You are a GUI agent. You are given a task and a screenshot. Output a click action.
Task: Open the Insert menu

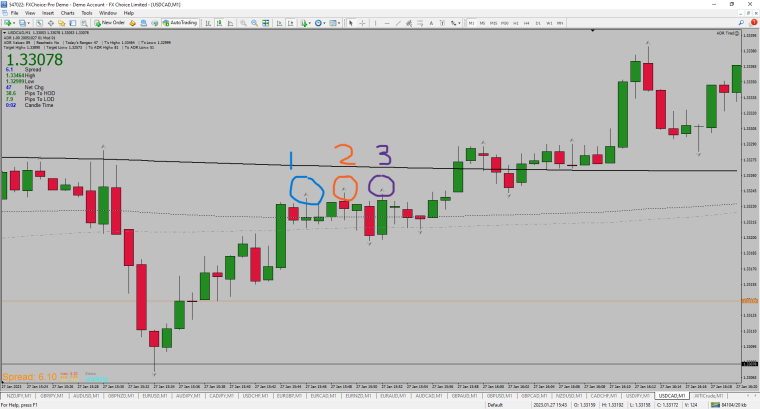(48, 13)
